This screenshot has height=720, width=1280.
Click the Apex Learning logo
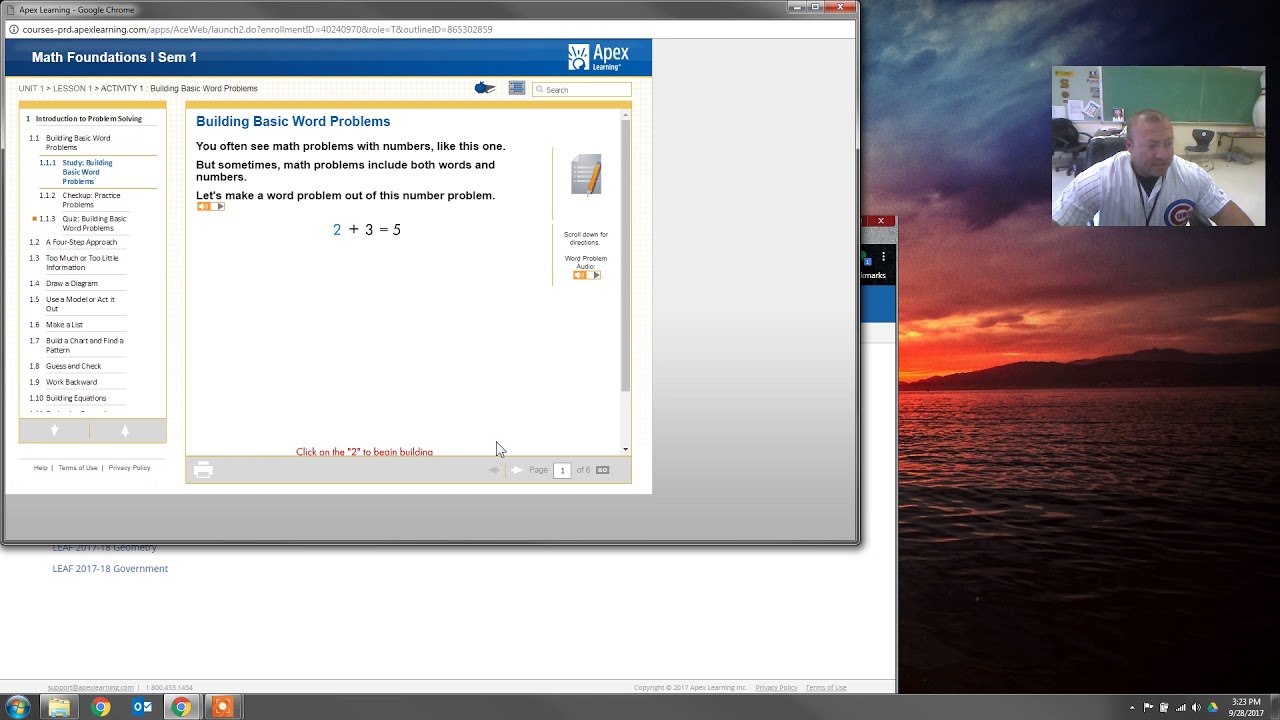tap(598, 57)
